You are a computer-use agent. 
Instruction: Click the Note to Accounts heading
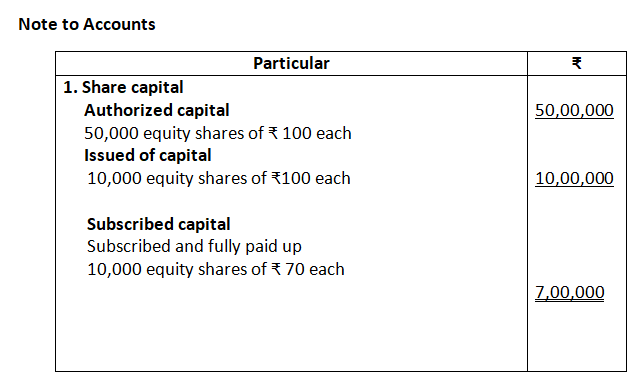(x=87, y=24)
